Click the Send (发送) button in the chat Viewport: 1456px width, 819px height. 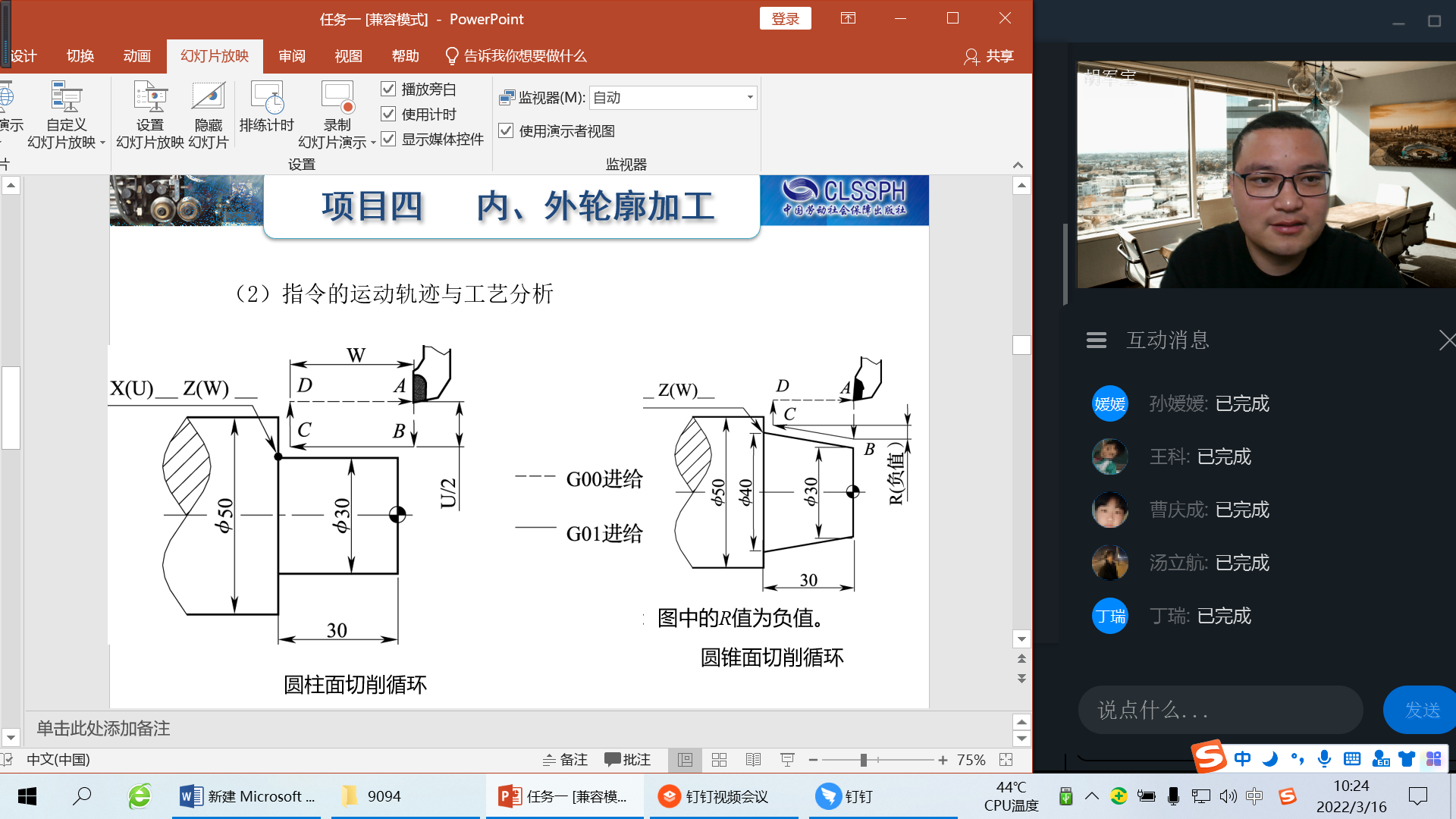pos(1420,710)
